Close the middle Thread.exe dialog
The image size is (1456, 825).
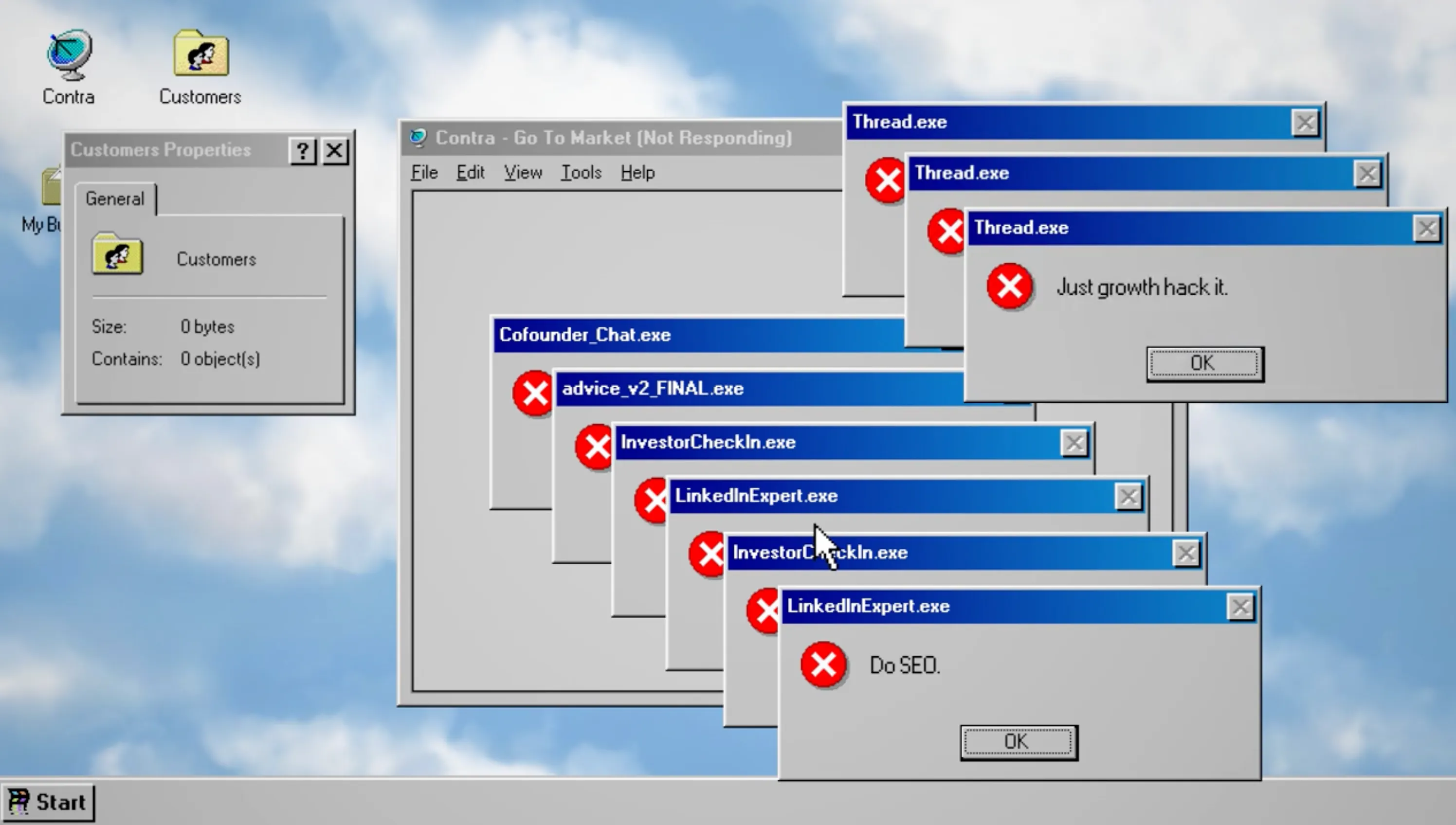(x=1367, y=173)
